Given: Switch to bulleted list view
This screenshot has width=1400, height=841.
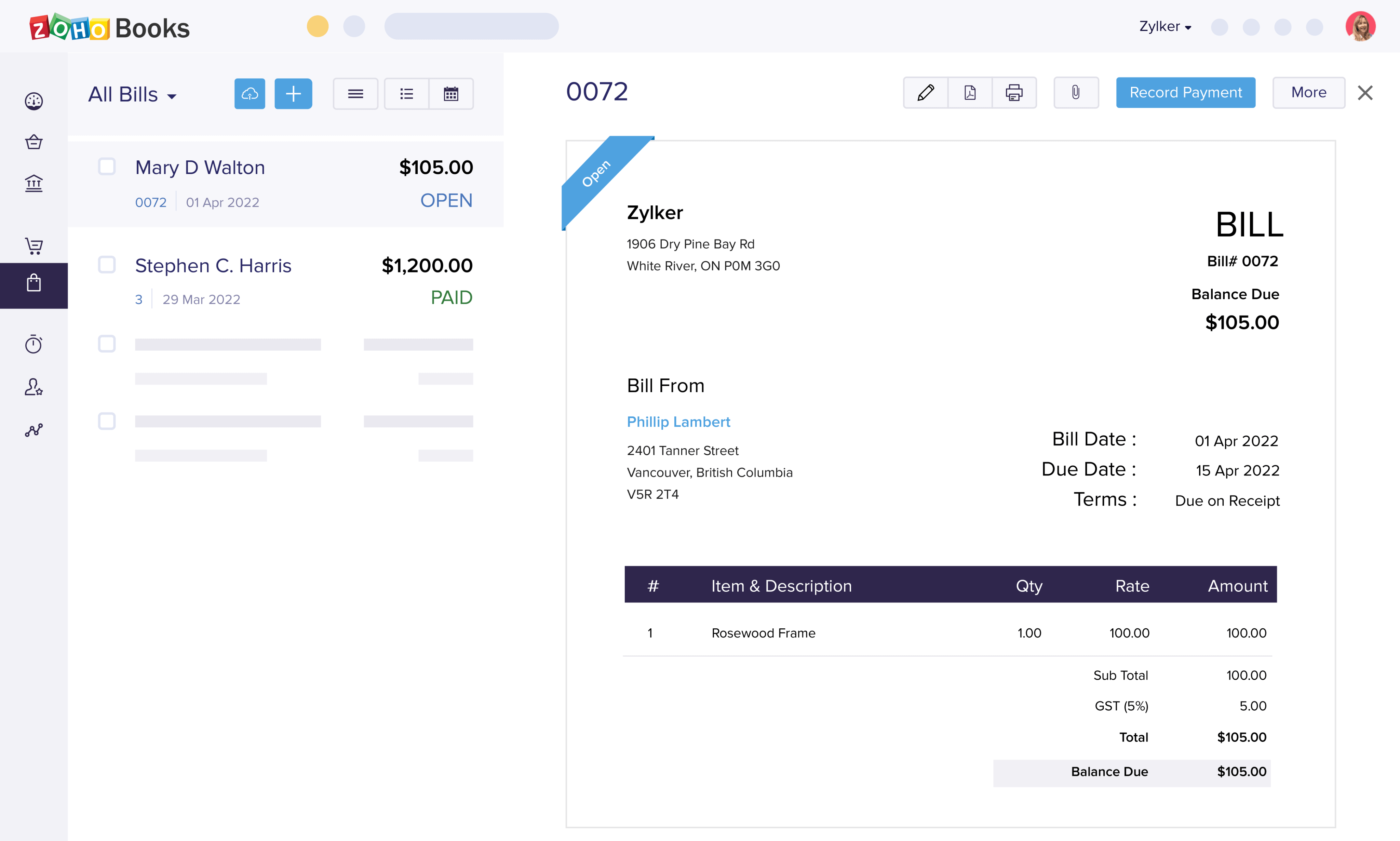Looking at the screenshot, I should pos(407,94).
